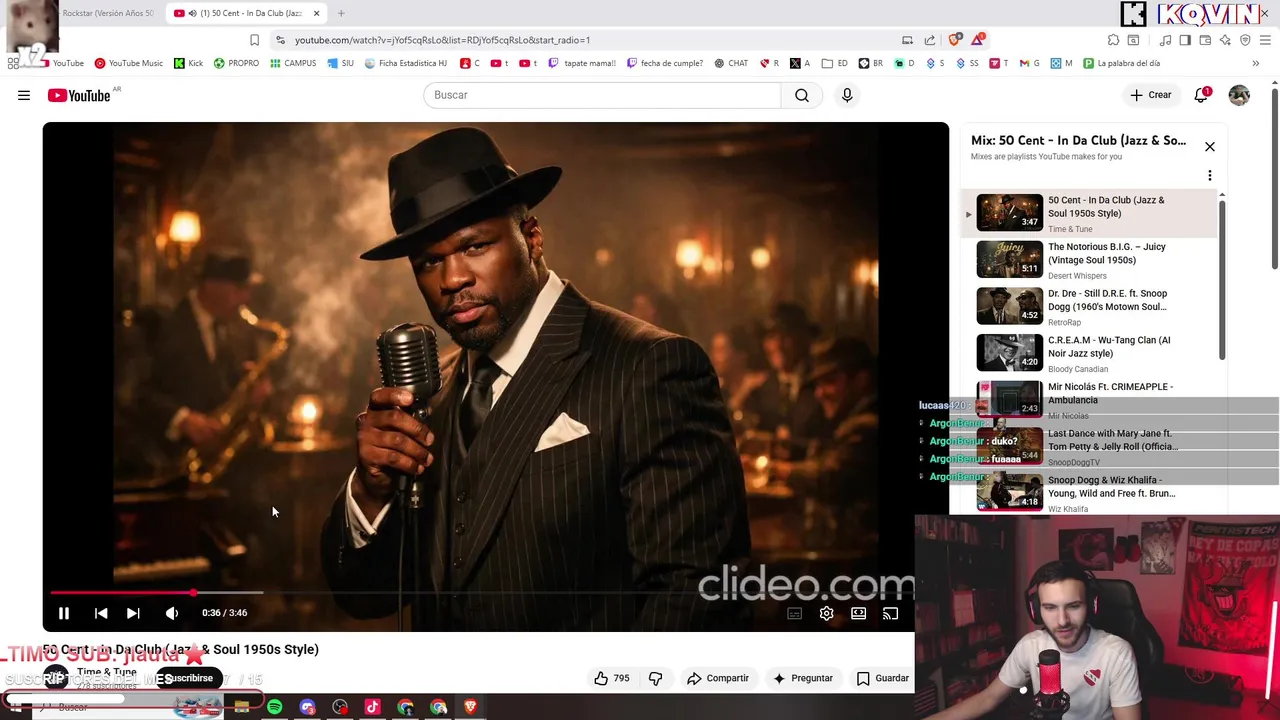Image resolution: width=1280 pixels, height=720 pixels.
Task: Bookmark this page with the bookmark icon
Action: point(254,40)
